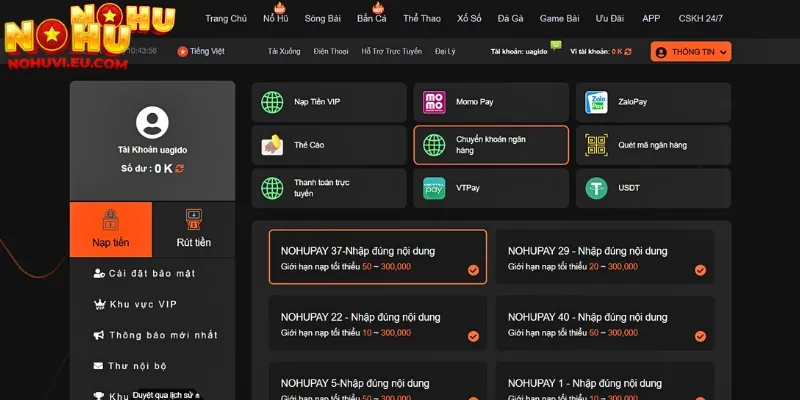Select Thanh toán trực tuyến option
This screenshot has height=400, width=800.
point(329,188)
